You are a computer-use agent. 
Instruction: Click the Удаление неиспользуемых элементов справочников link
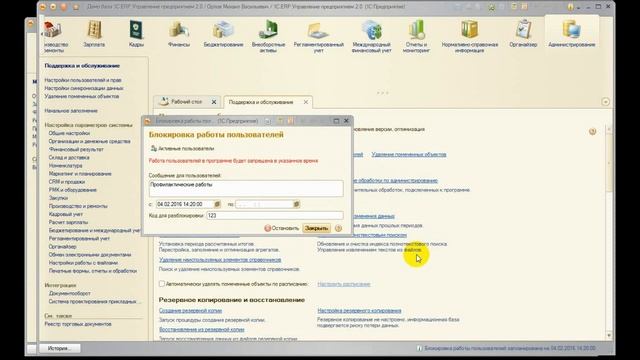click(220, 260)
